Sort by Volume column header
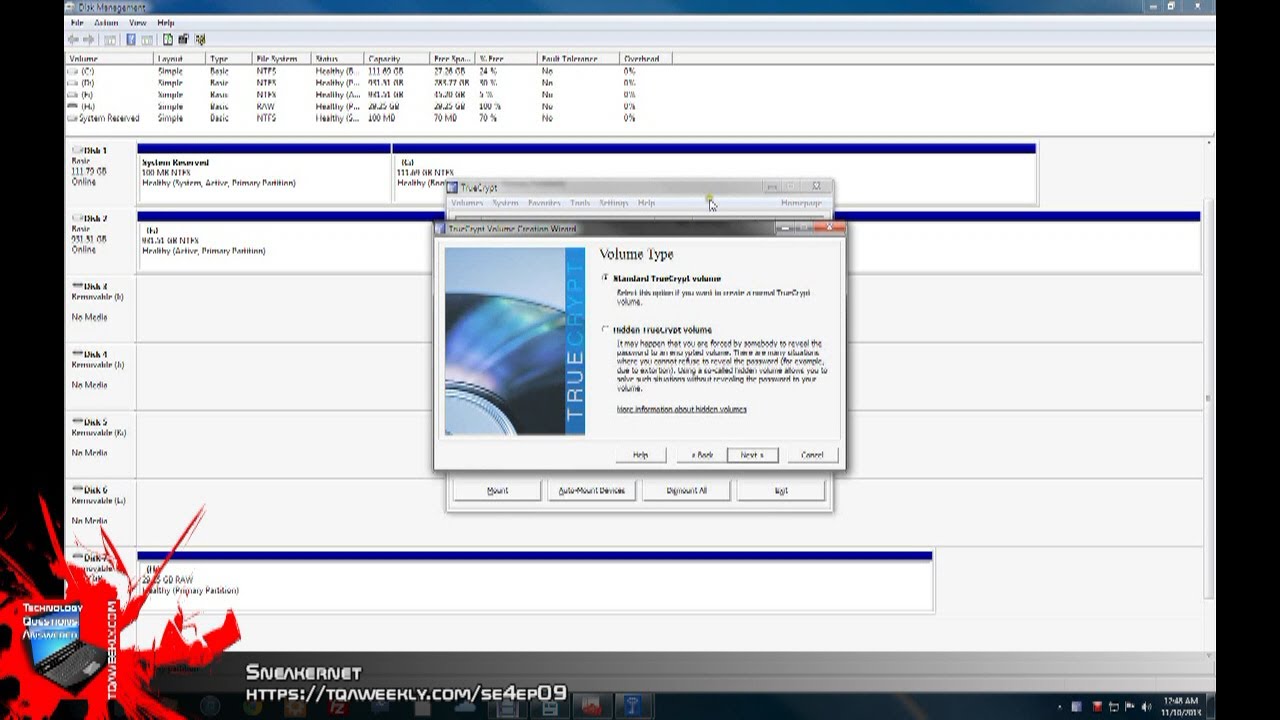This screenshot has height=720, width=1280. click(x=109, y=59)
